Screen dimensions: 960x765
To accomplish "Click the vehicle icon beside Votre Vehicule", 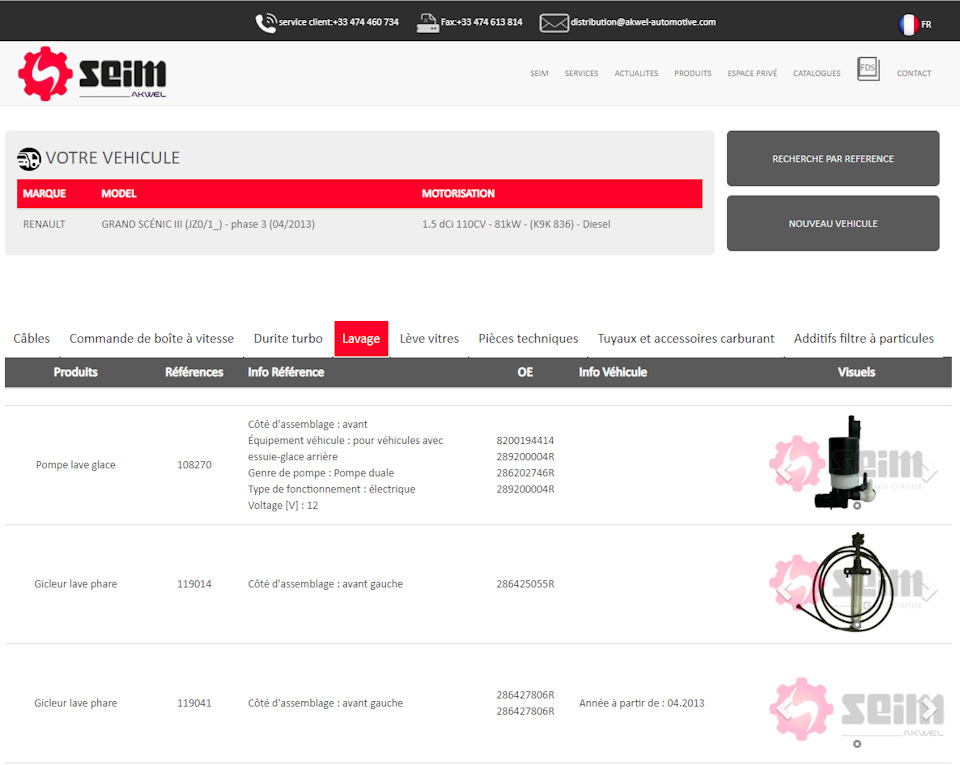I will tap(29, 159).
